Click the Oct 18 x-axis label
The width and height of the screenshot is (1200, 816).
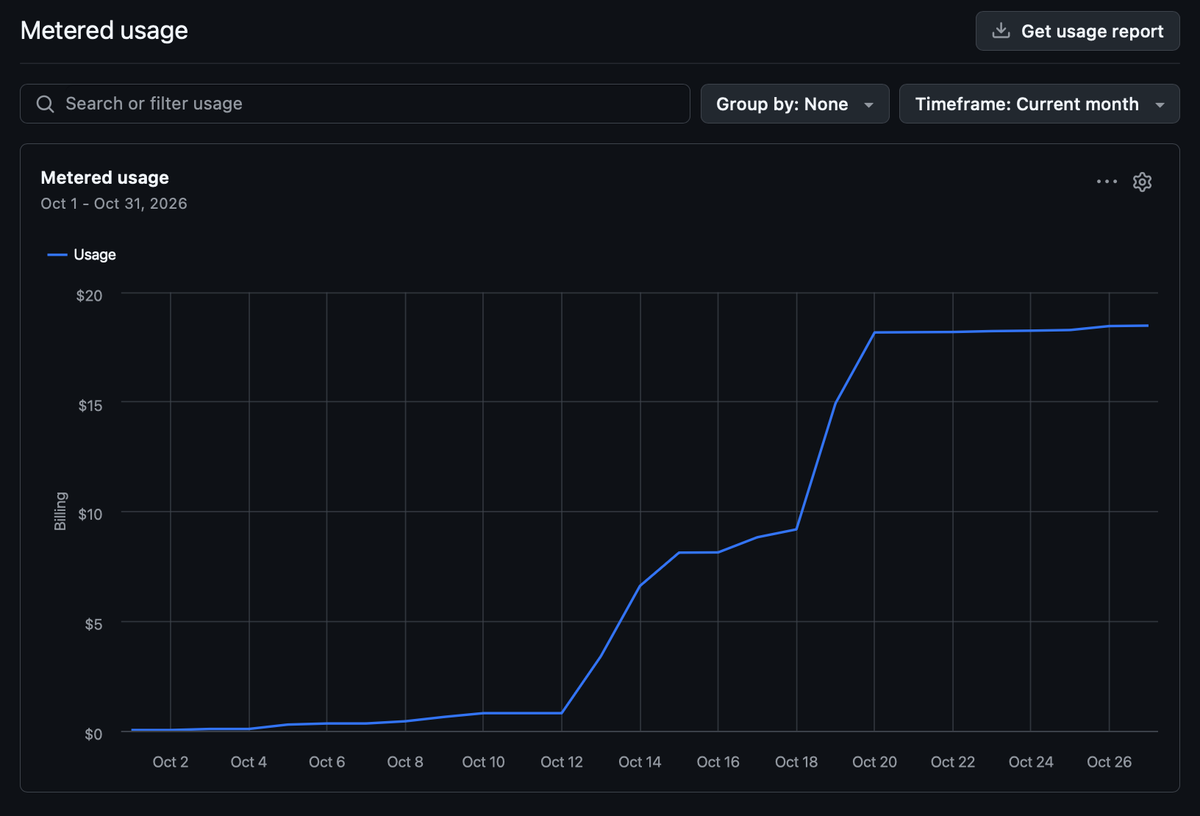797,762
